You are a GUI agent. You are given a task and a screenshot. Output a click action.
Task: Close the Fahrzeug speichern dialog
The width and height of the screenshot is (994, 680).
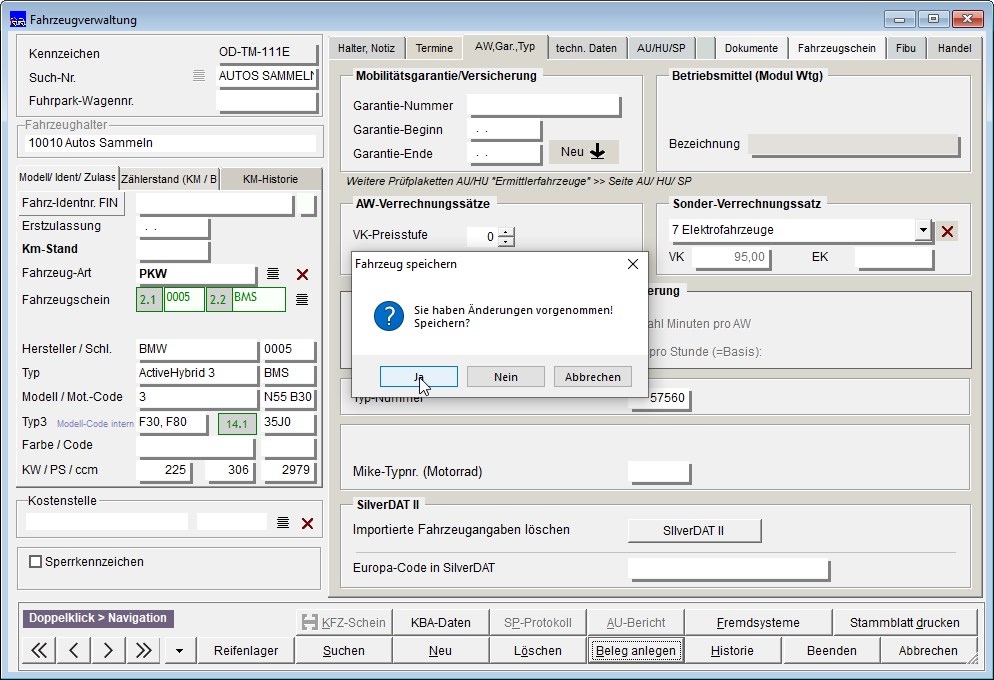[633, 264]
